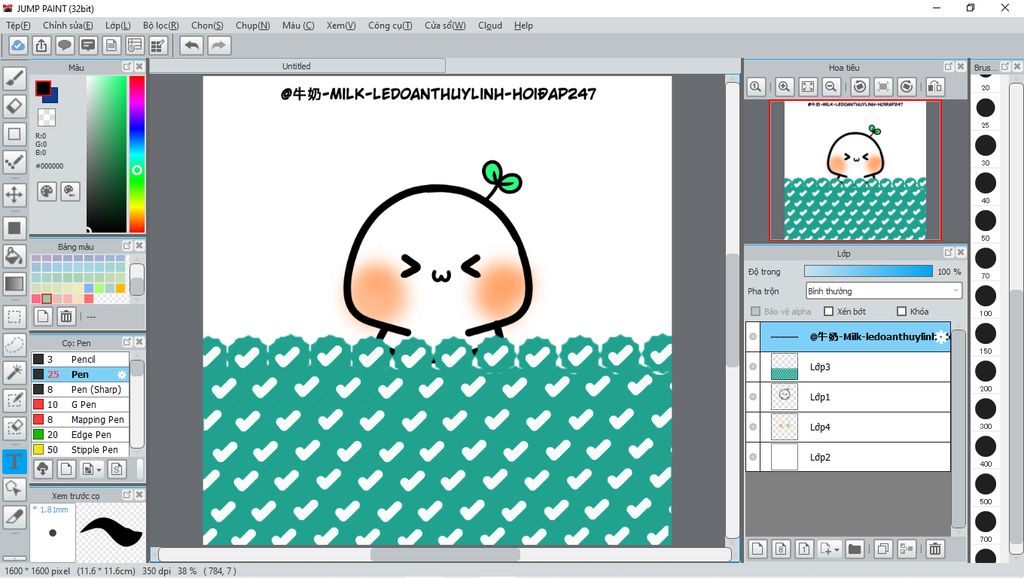
Task: Open the Bộ lọc menu
Action: click(161, 25)
